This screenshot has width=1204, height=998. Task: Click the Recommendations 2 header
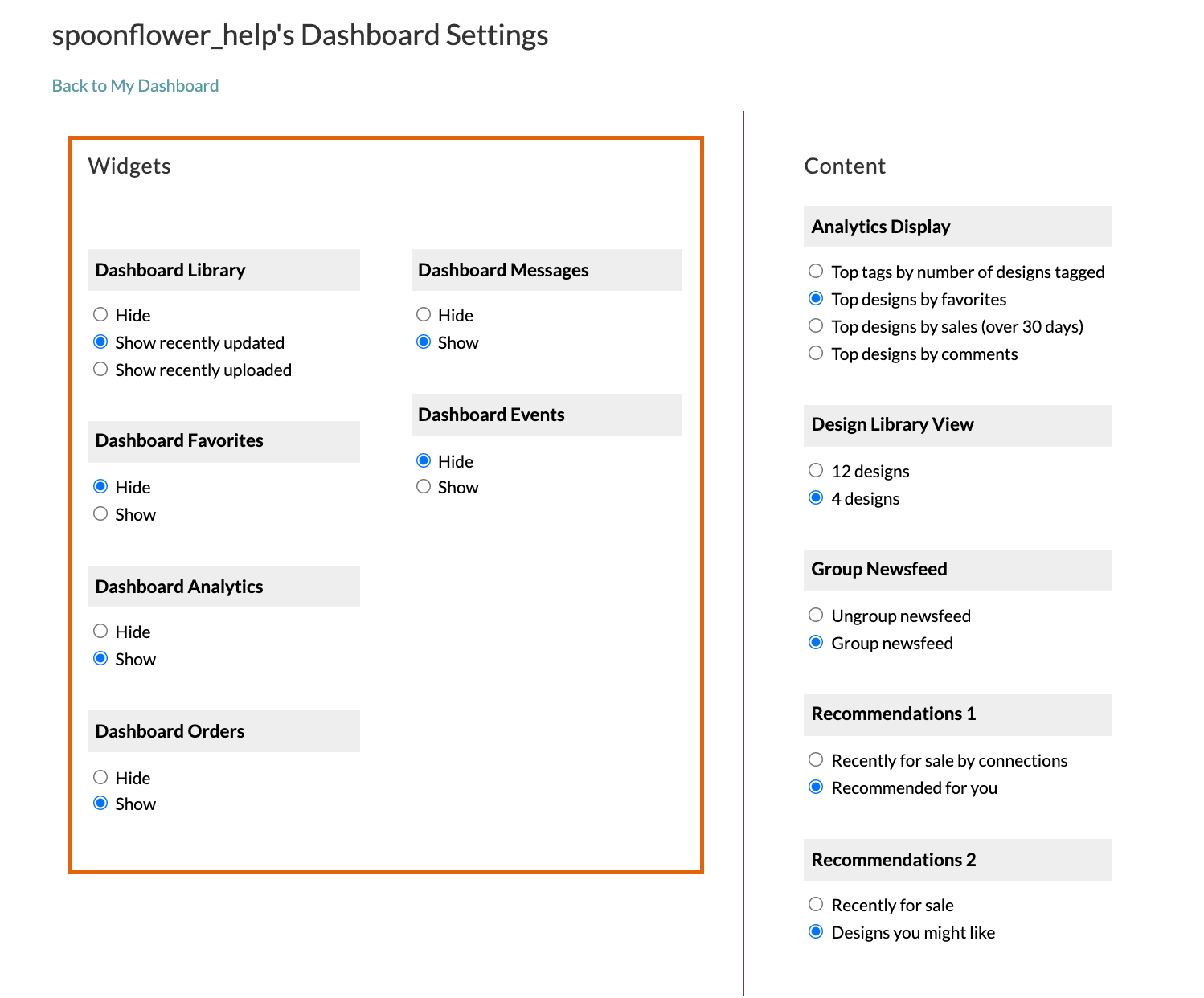point(958,860)
